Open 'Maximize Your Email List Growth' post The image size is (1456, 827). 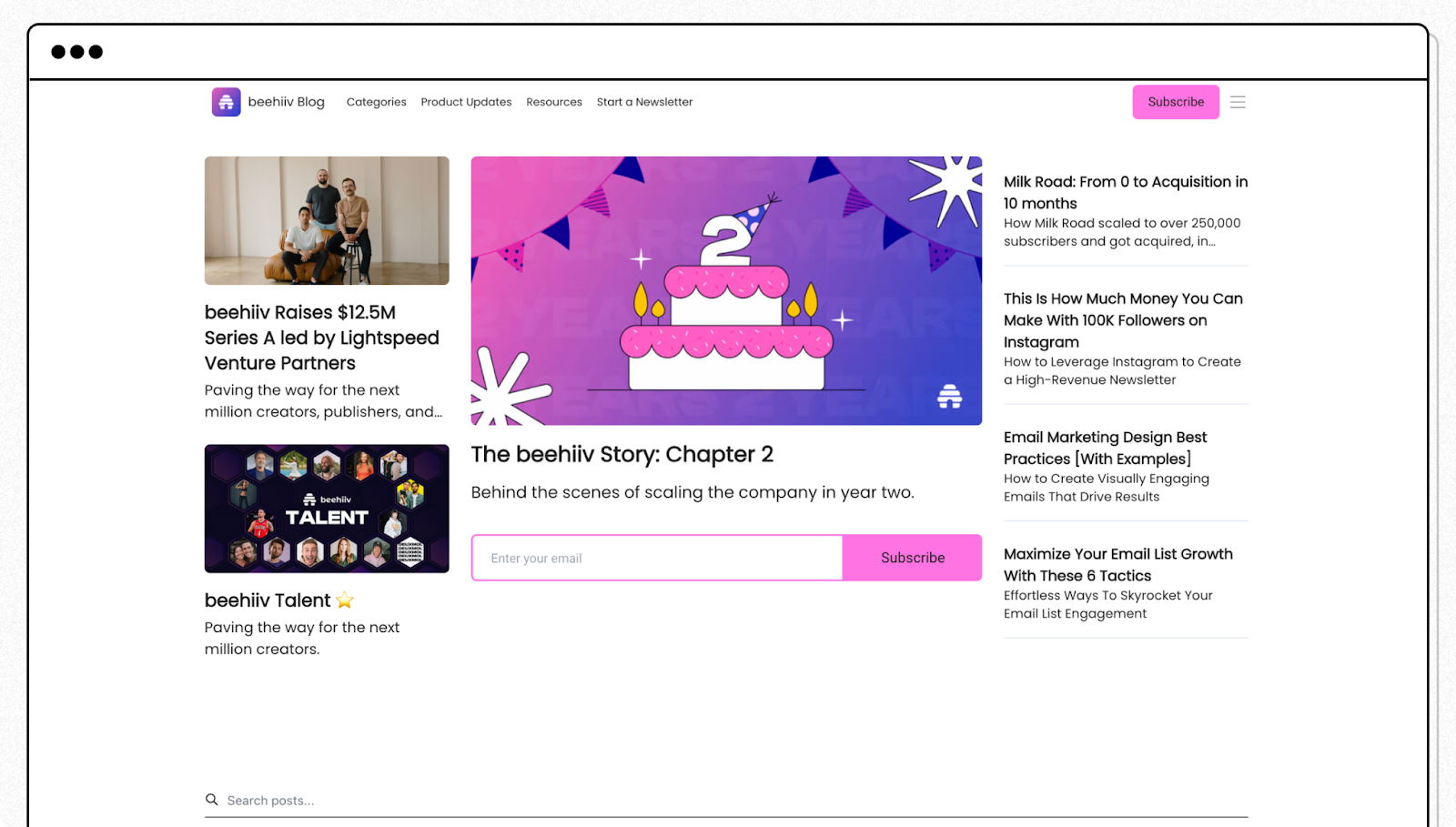pyautogui.click(x=1118, y=565)
